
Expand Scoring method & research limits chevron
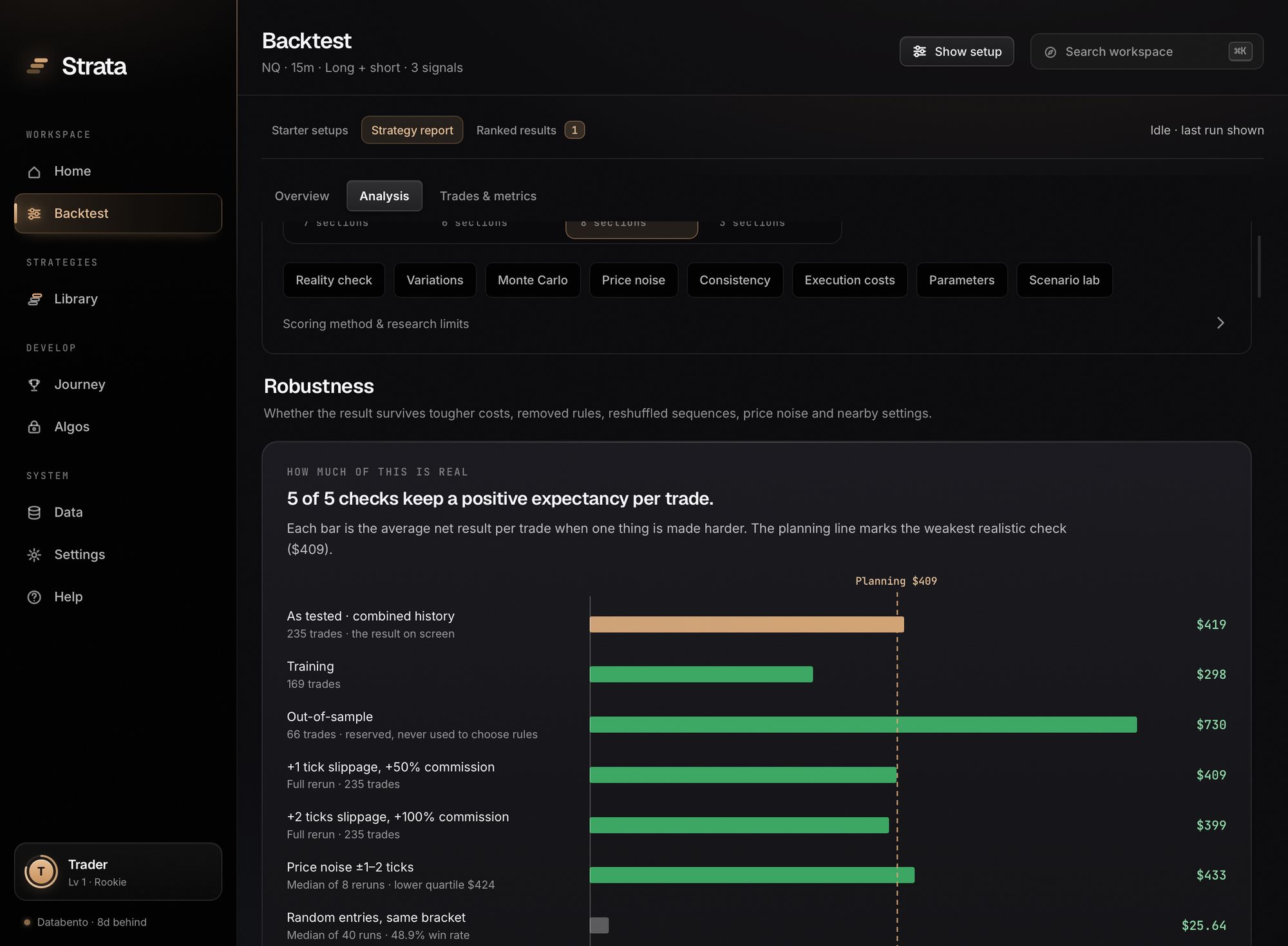click(x=1220, y=323)
